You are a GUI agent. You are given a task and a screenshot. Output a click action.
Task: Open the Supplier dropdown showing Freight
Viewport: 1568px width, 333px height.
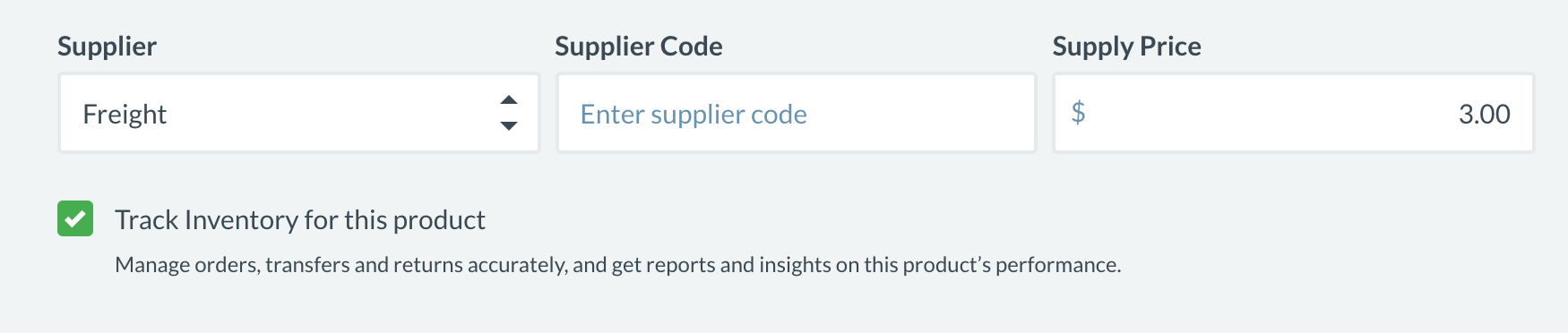click(x=299, y=113)
